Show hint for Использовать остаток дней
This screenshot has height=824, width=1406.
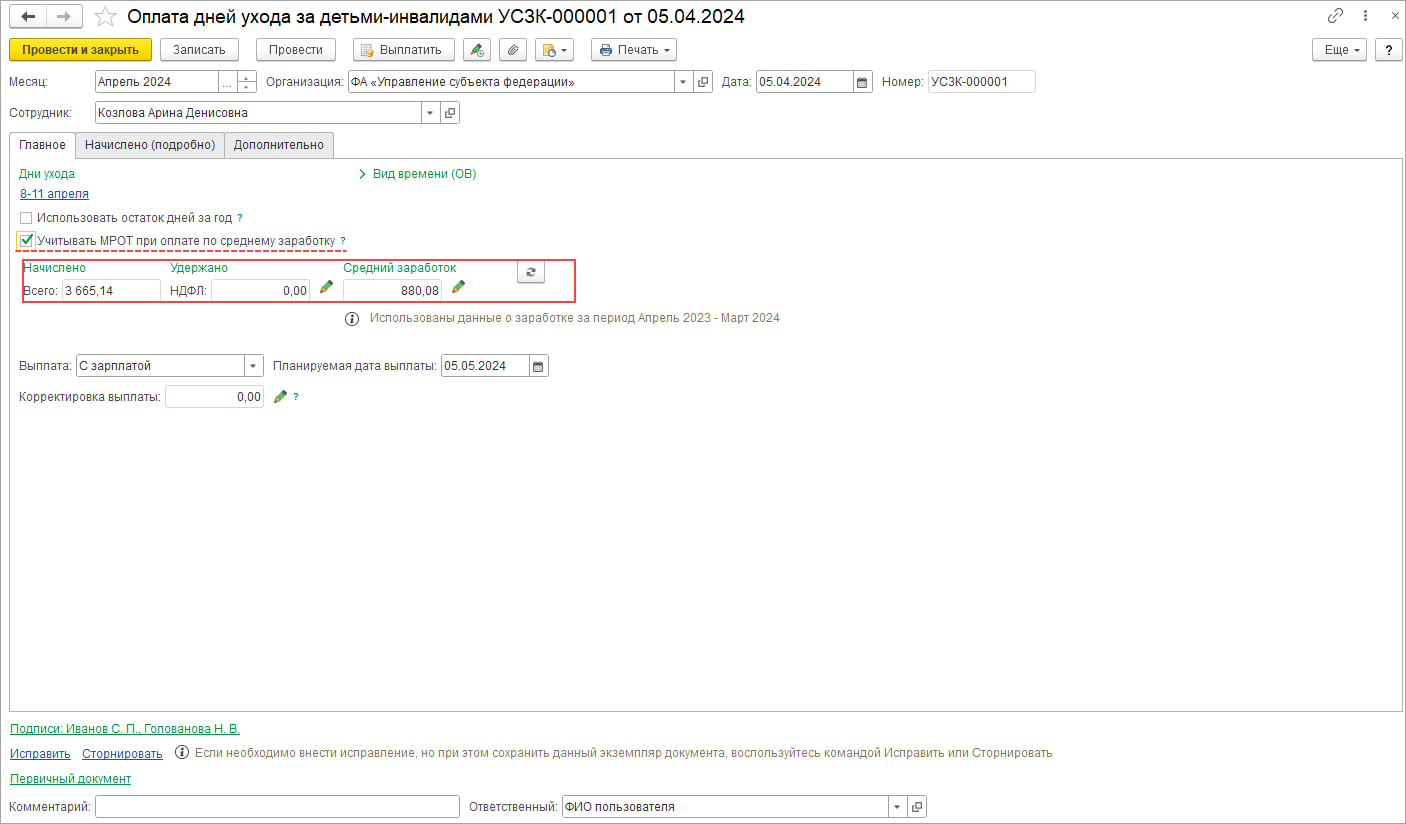(x=240, y=217)
